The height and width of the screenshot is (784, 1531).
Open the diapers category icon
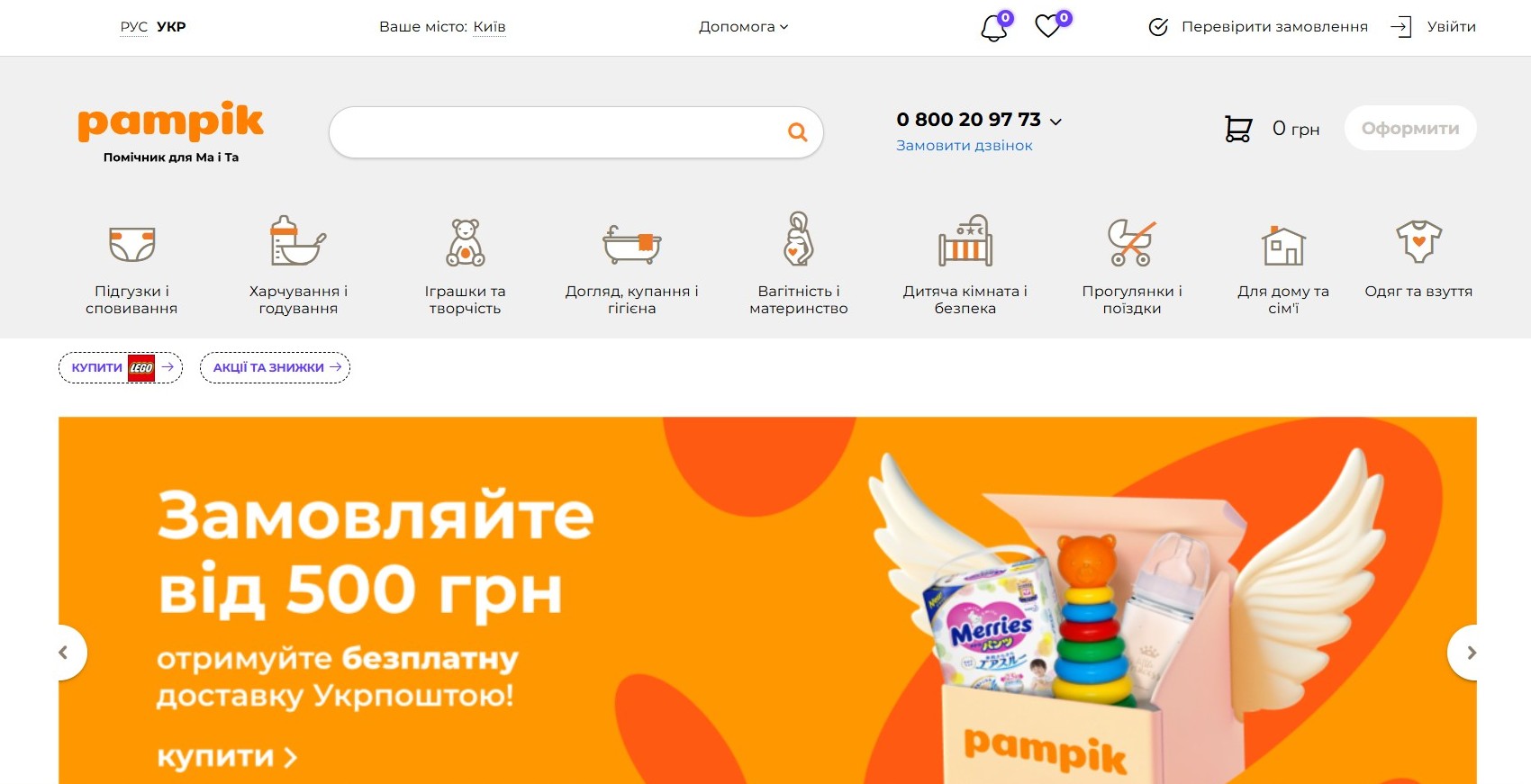coord(132,243)
